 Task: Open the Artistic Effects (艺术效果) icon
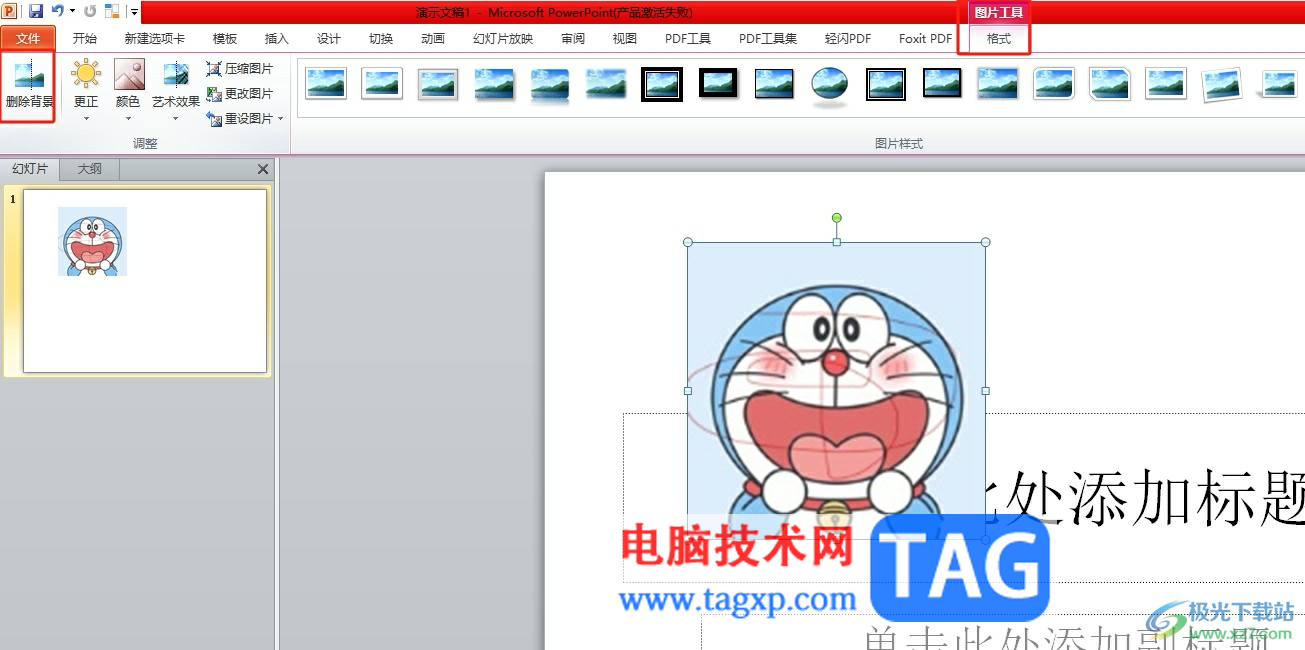176,75
